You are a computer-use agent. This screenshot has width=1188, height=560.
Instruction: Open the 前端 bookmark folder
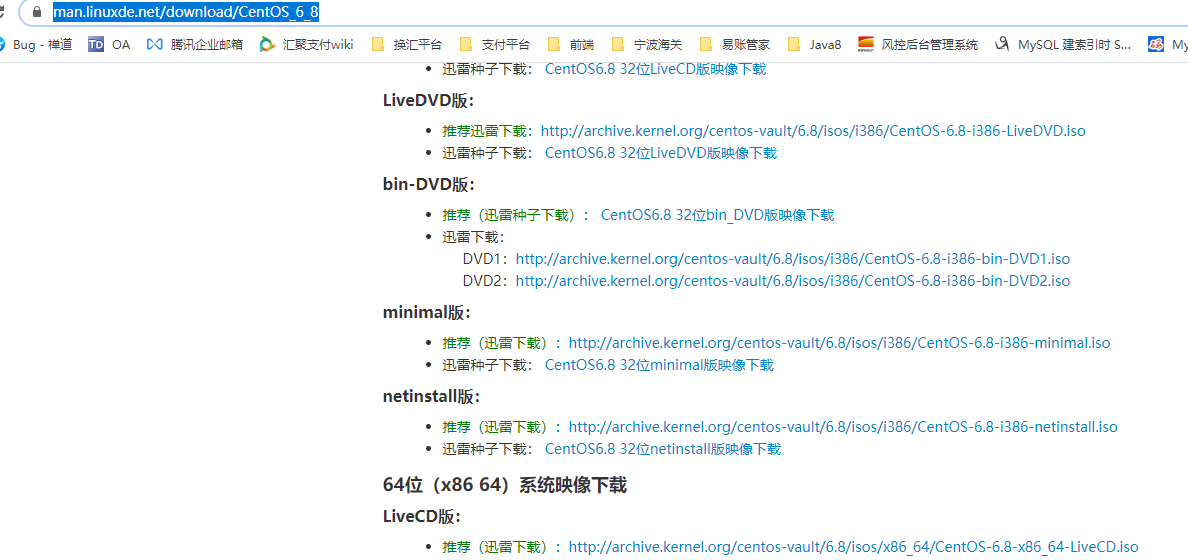click(571, 45)
